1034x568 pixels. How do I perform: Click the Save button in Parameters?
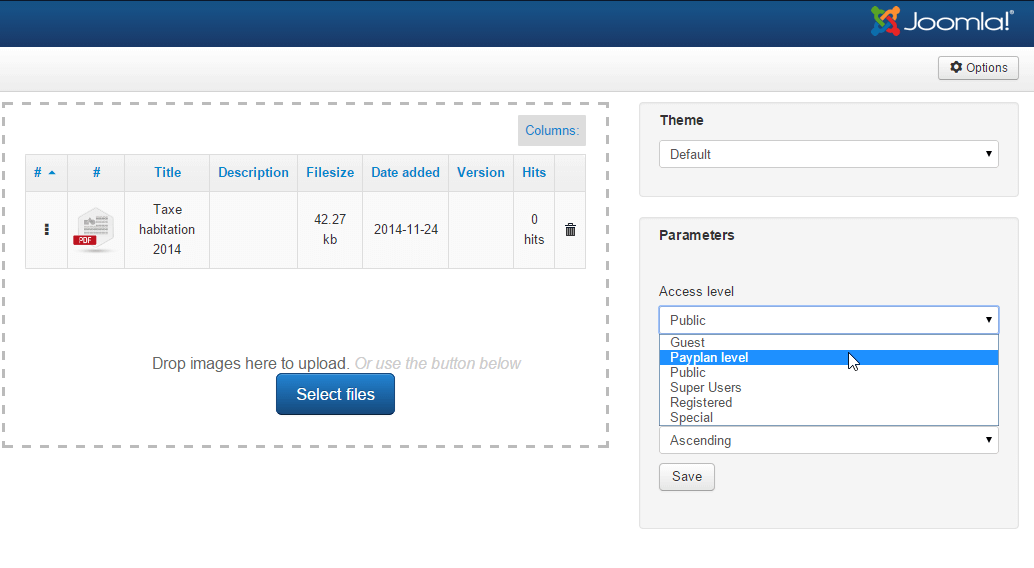(x=686, y=477)
